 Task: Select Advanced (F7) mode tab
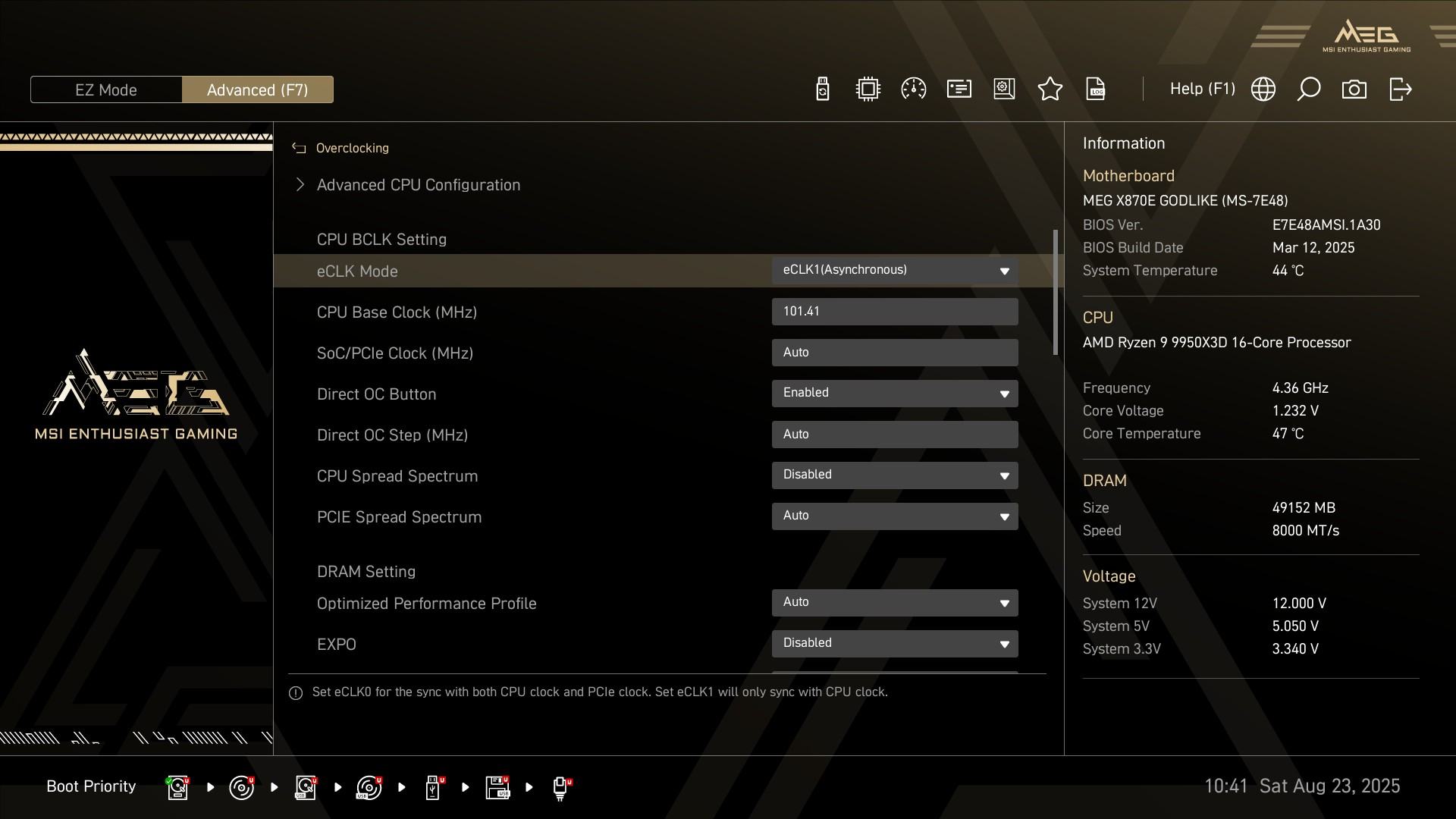(257, 89)
